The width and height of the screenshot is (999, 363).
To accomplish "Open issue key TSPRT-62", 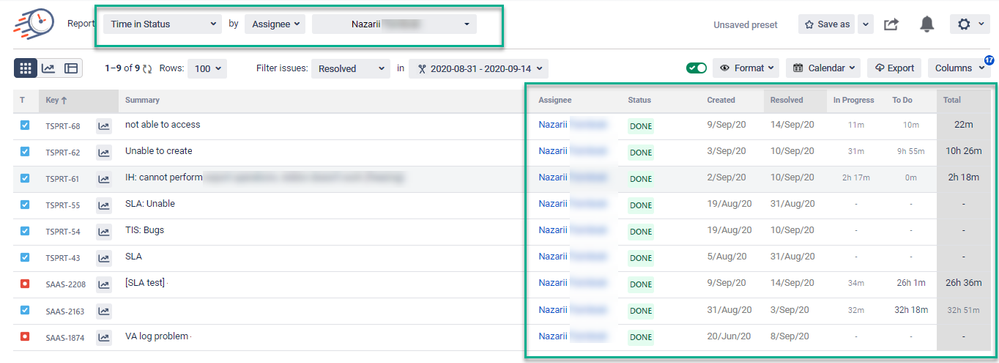I will (x=63, y=152).
